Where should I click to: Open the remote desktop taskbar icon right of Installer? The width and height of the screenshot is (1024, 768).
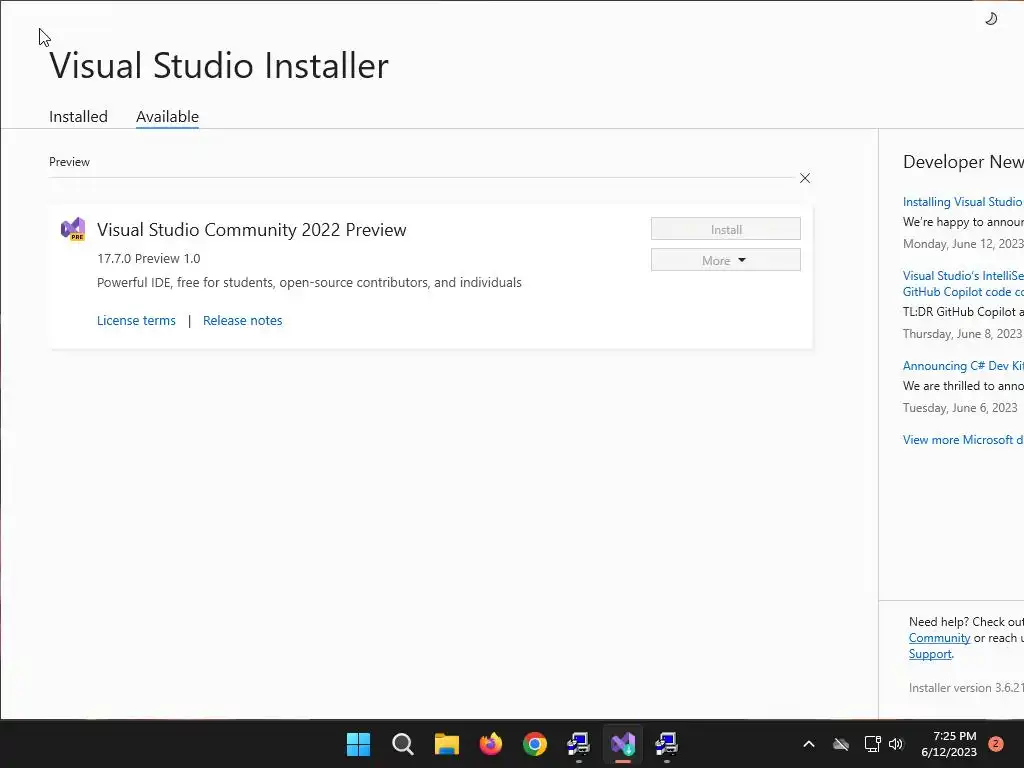(666, 744)
